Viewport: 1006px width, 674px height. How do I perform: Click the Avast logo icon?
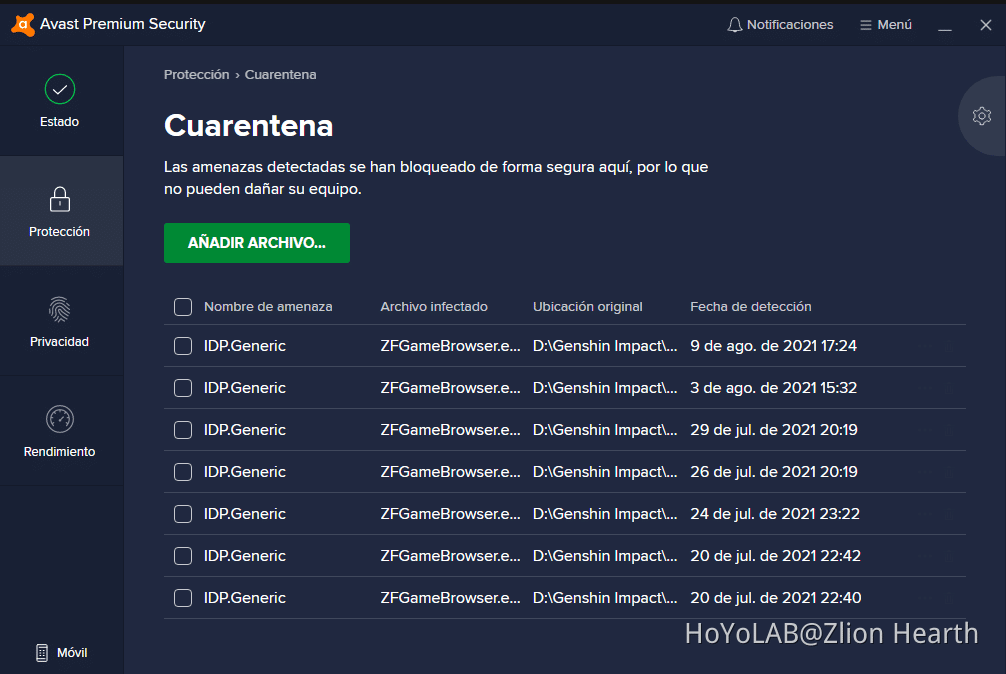click(22, 24)
